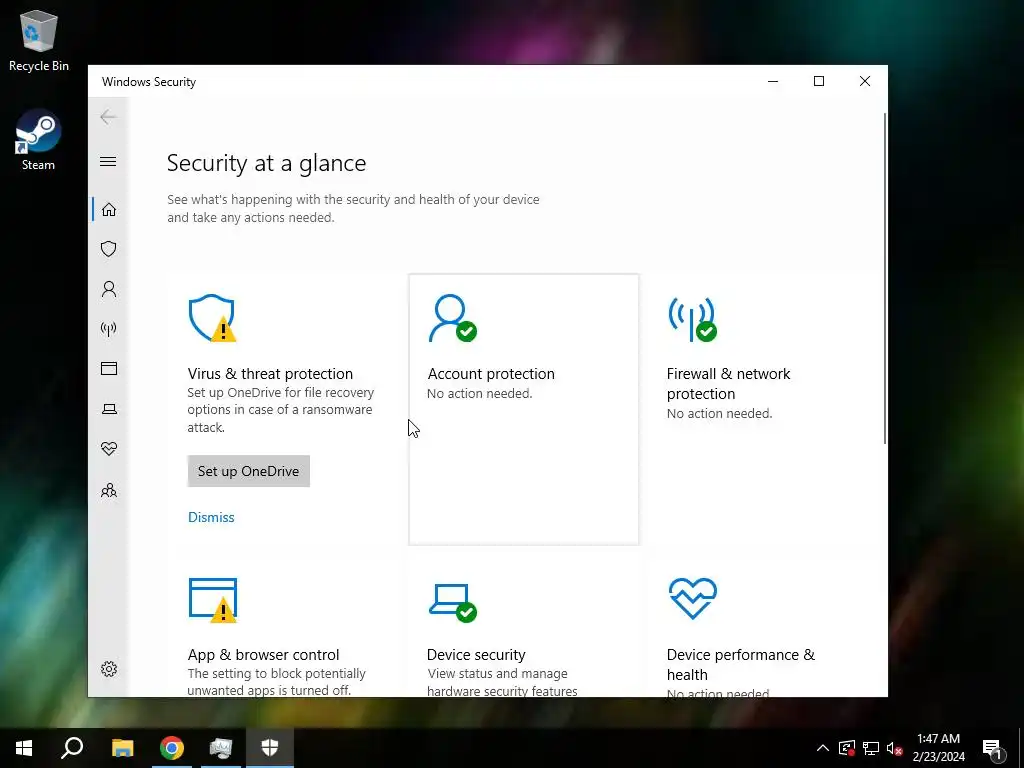1024x768 pixels.
Task: Show hidden system tray icons
Action: click(x=823, y=748)
